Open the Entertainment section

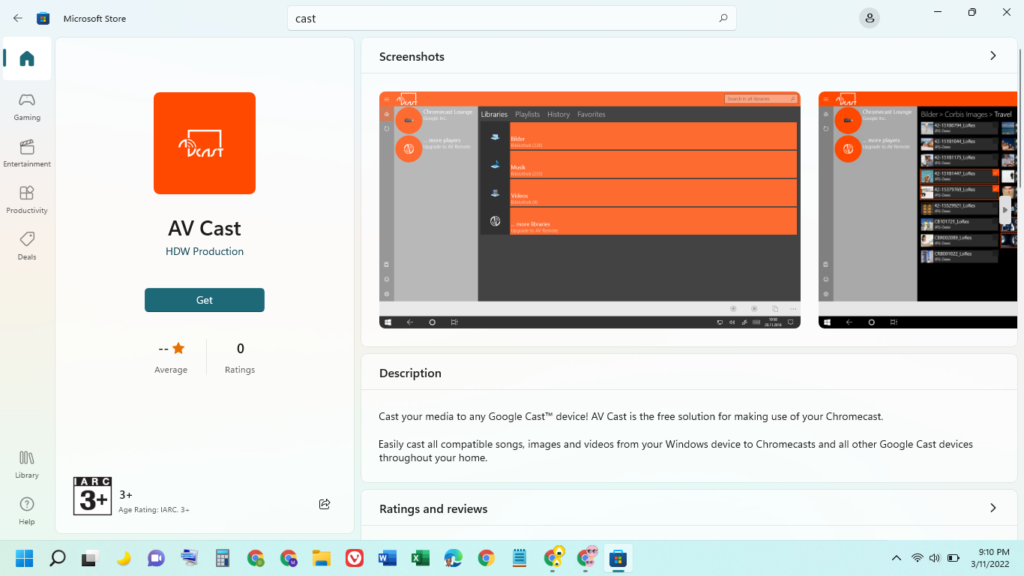click(x=27, y=153)
